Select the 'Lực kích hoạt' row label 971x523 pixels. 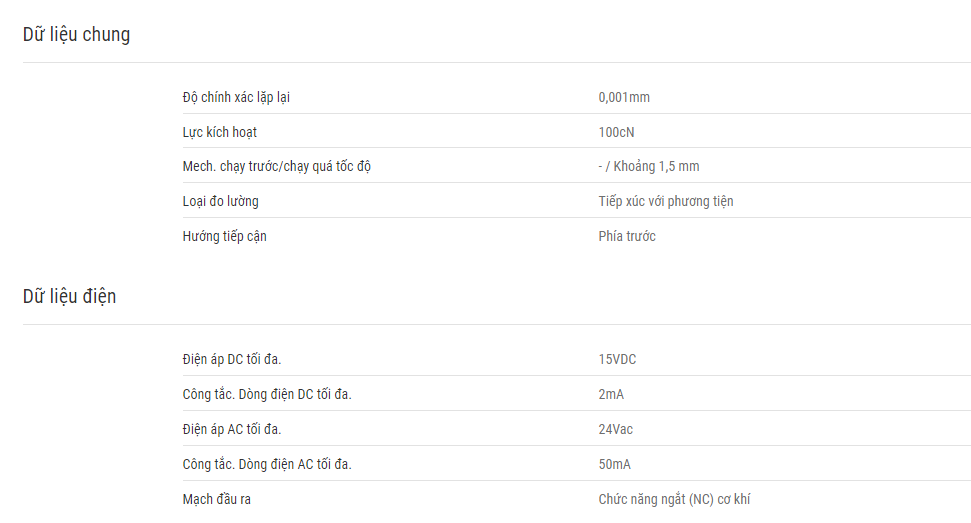point(219,132)
